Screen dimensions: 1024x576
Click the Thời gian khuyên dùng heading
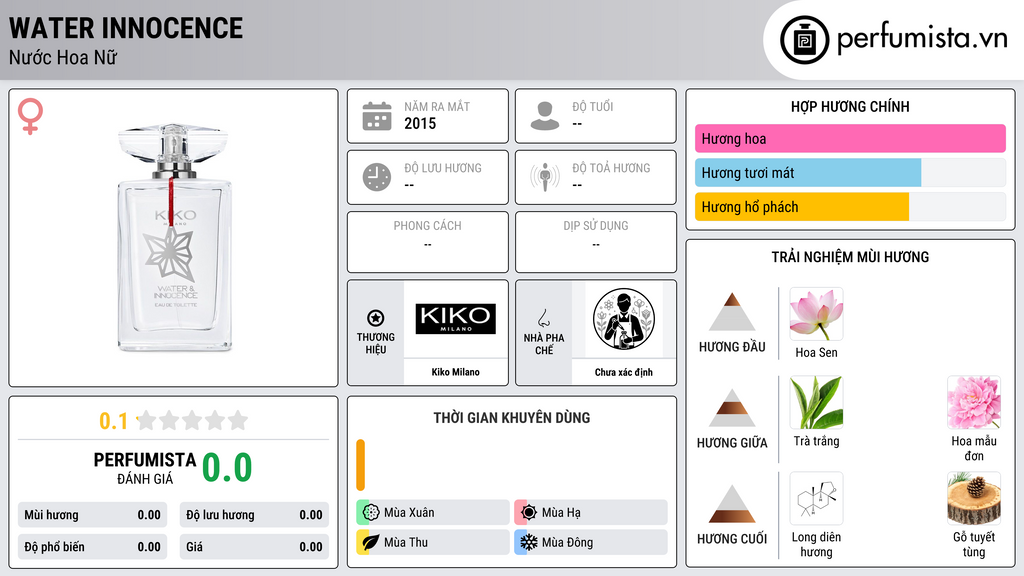coord(512,418)
